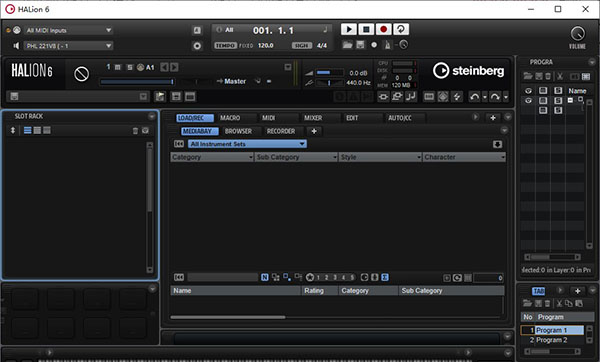Click the Stop transport button

point(366,29)
